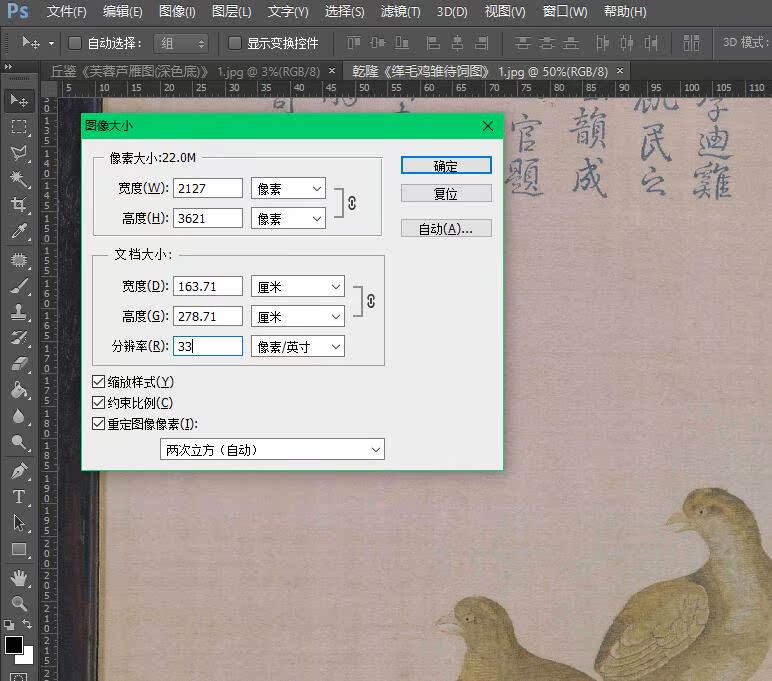Open the 像素/英寸 resolution unit dropdown
The image size is (772, 681).
tap(298, 347)
